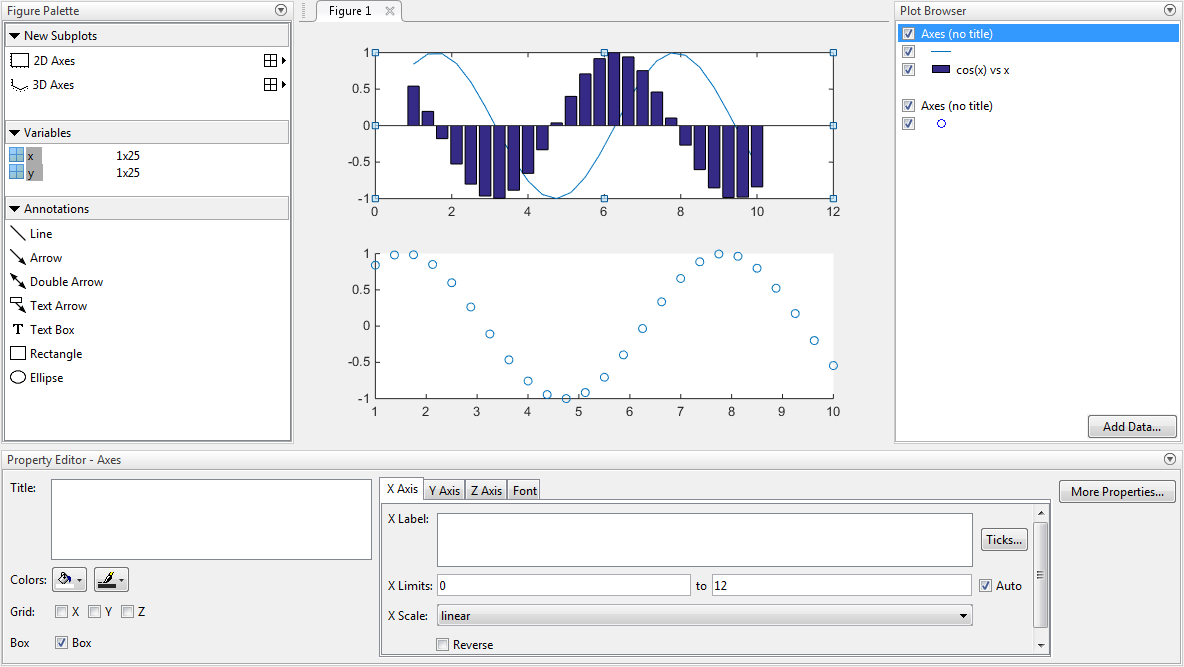
Task: Open the 3D Axes grid layout picker
Action: 270,85
